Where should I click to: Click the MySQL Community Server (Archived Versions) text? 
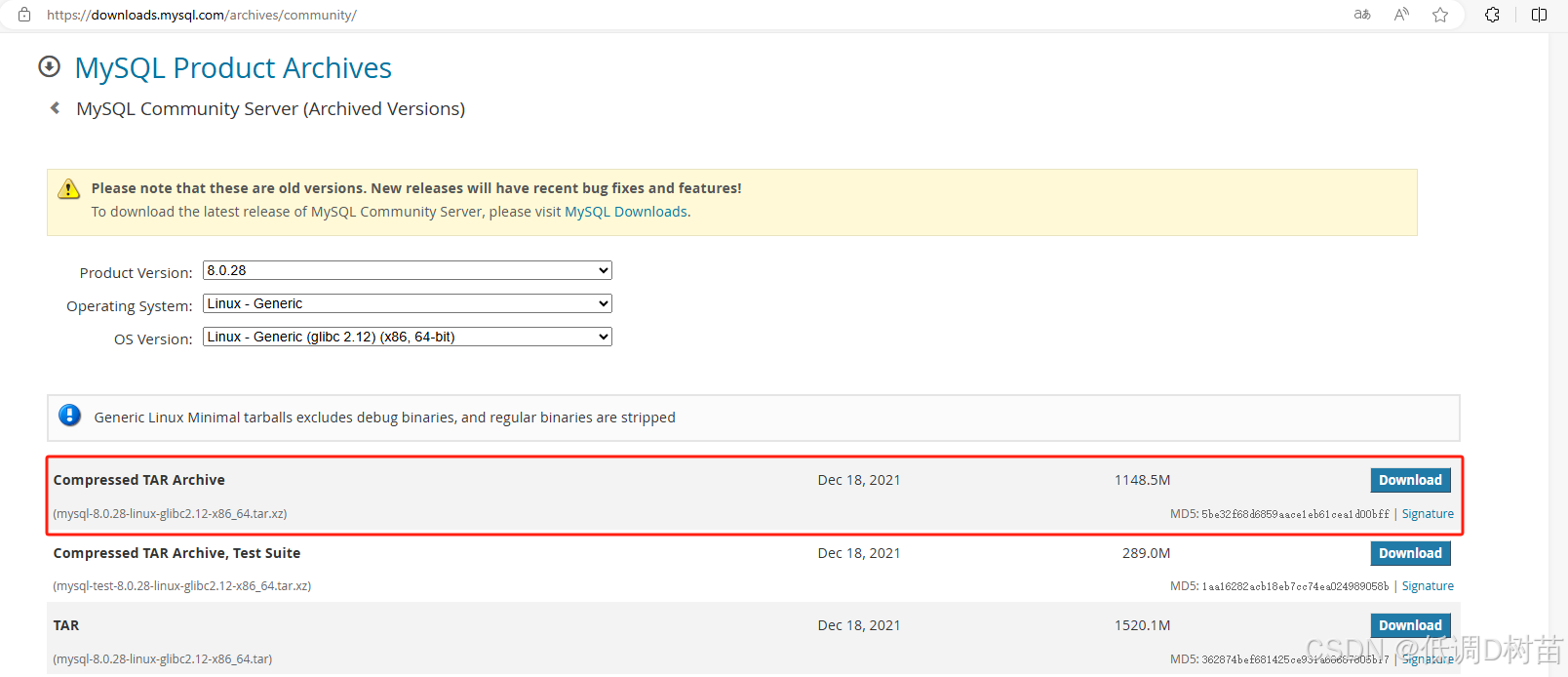pos(271,108)
